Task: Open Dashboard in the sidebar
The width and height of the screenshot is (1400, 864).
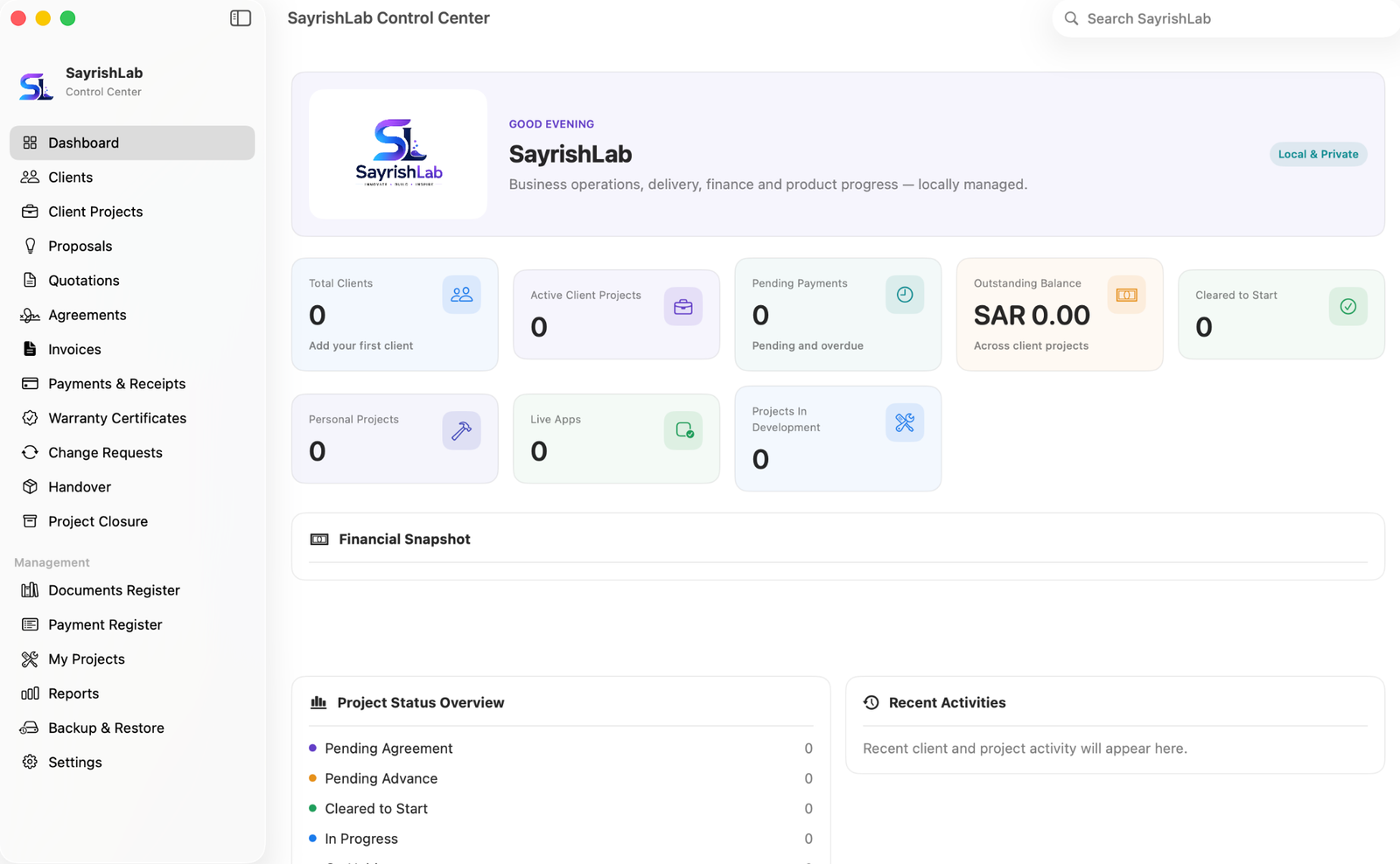Action: pos(132,143)
